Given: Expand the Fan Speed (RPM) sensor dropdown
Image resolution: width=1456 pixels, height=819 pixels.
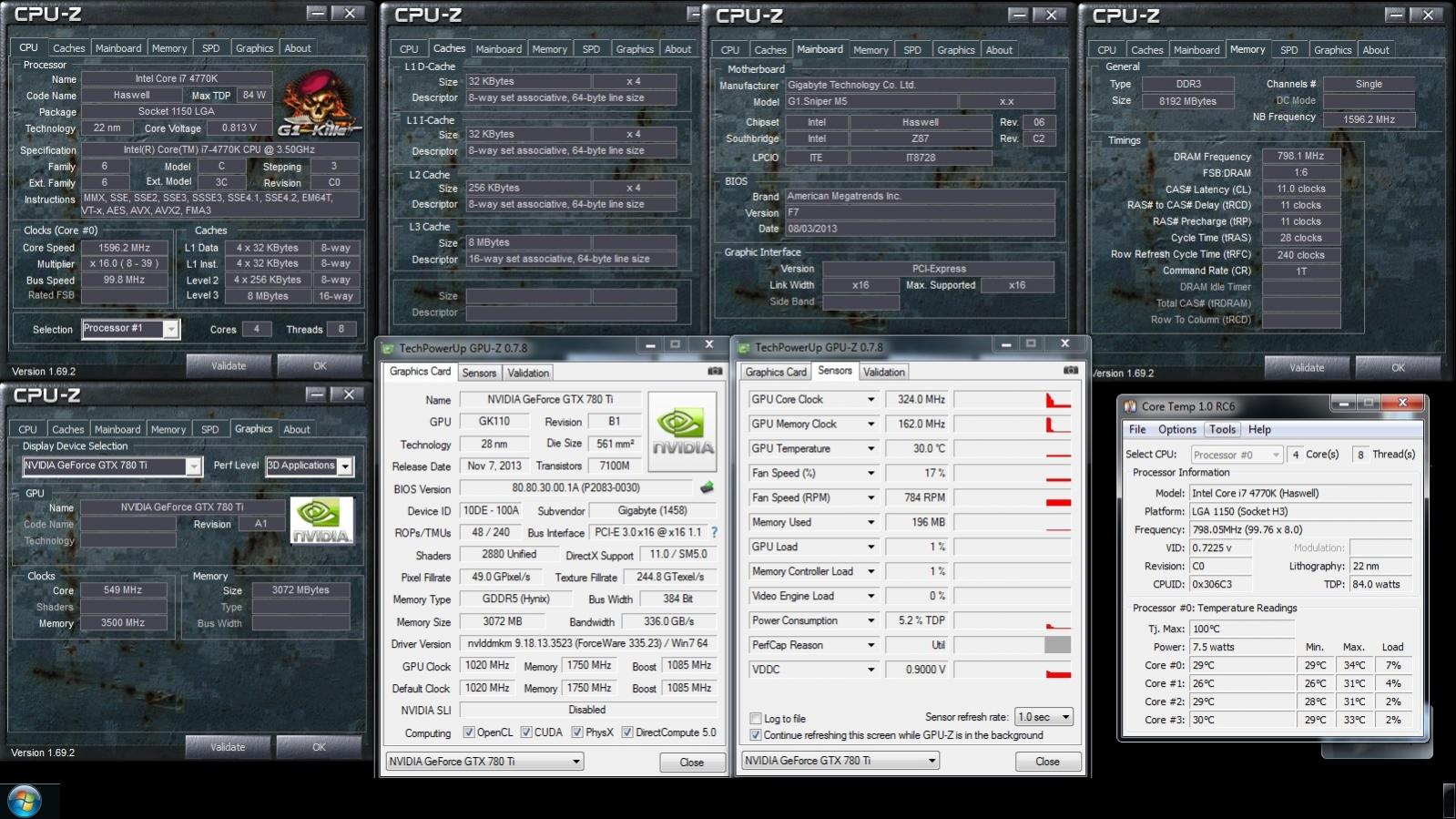Looking at the screenshot, I should pyautogui.click(x=871, y=498).
